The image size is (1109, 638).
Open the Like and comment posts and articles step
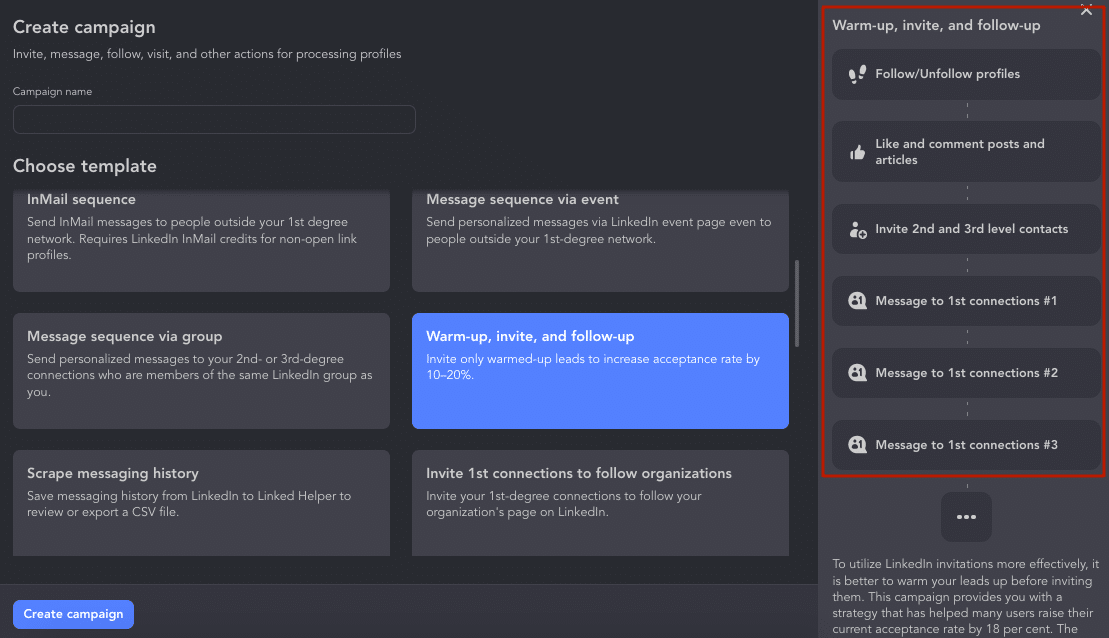click(x=965, y=152)
